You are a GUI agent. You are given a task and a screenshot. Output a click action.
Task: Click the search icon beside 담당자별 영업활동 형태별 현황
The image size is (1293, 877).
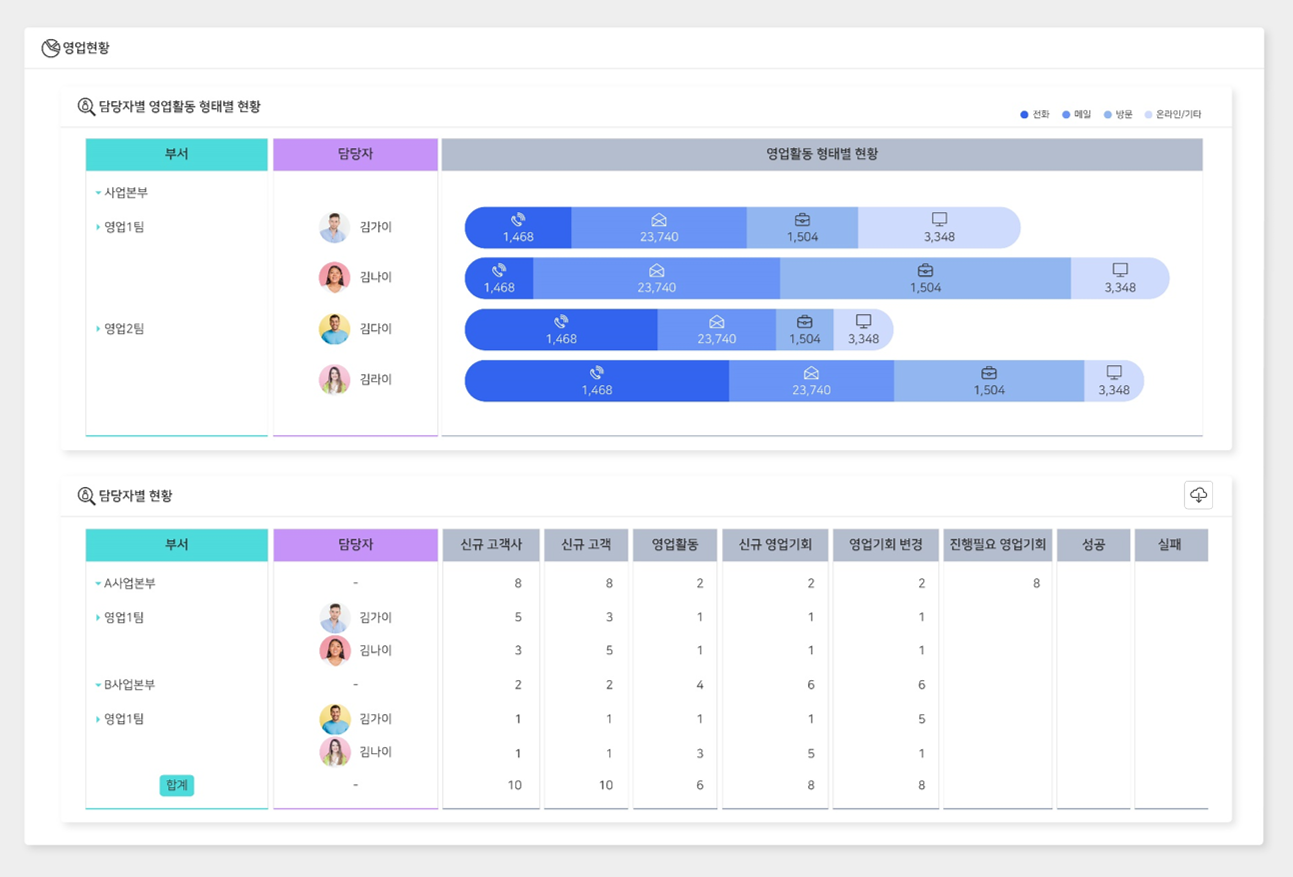click(86, 107)
